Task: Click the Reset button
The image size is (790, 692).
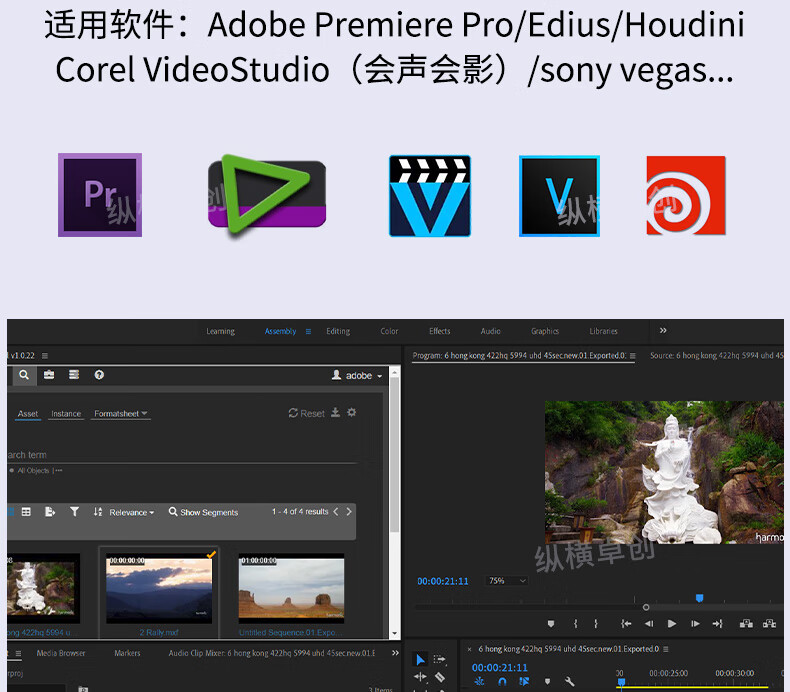Action: [307, 413]
